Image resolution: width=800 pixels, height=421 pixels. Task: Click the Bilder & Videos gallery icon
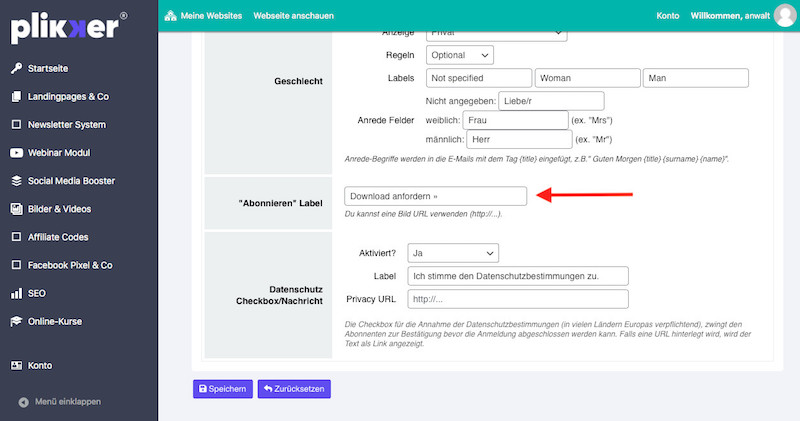pos(16,209)
